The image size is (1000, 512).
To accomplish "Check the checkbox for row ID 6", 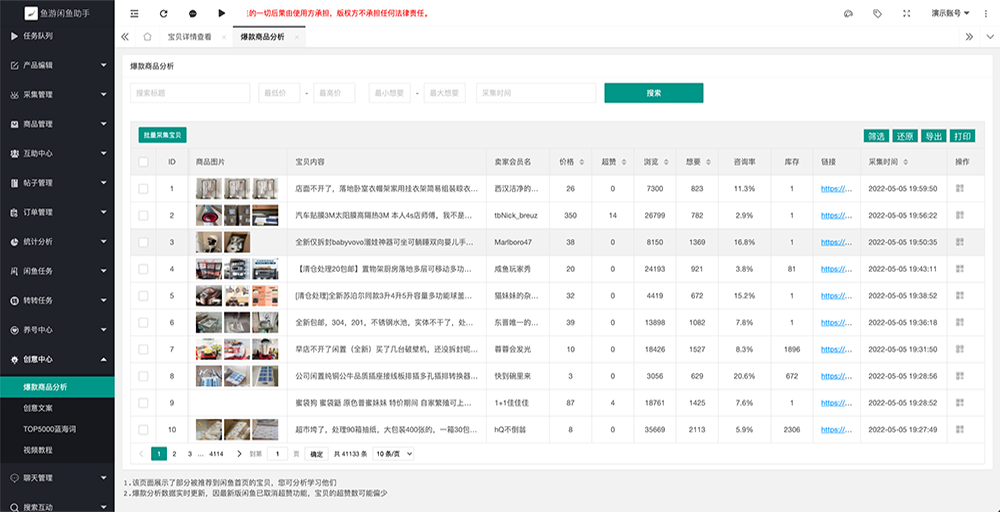I will [x=143, y=323].
